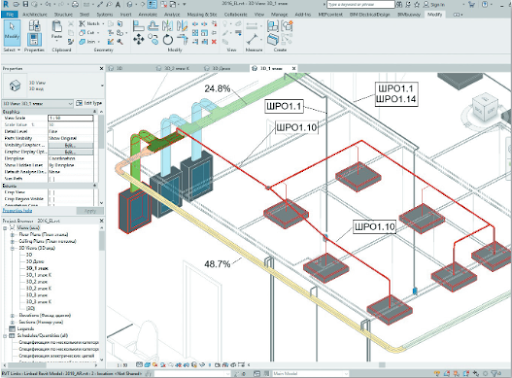Switch to the Manage ribbon tab
Image resolution: width=512 pixels, height=378 pixels.
tap(279, 15)
